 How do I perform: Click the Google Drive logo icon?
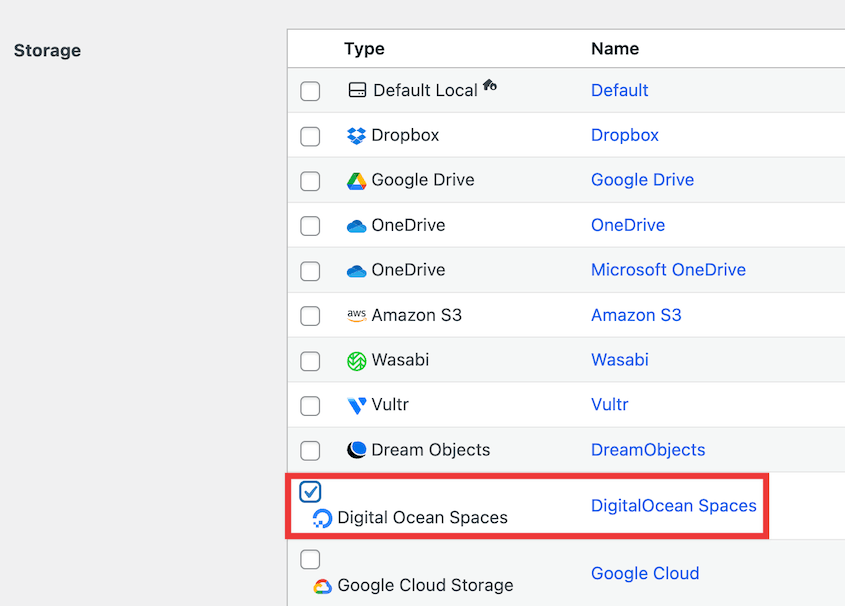pyautogui.click(x=356, y=181)
